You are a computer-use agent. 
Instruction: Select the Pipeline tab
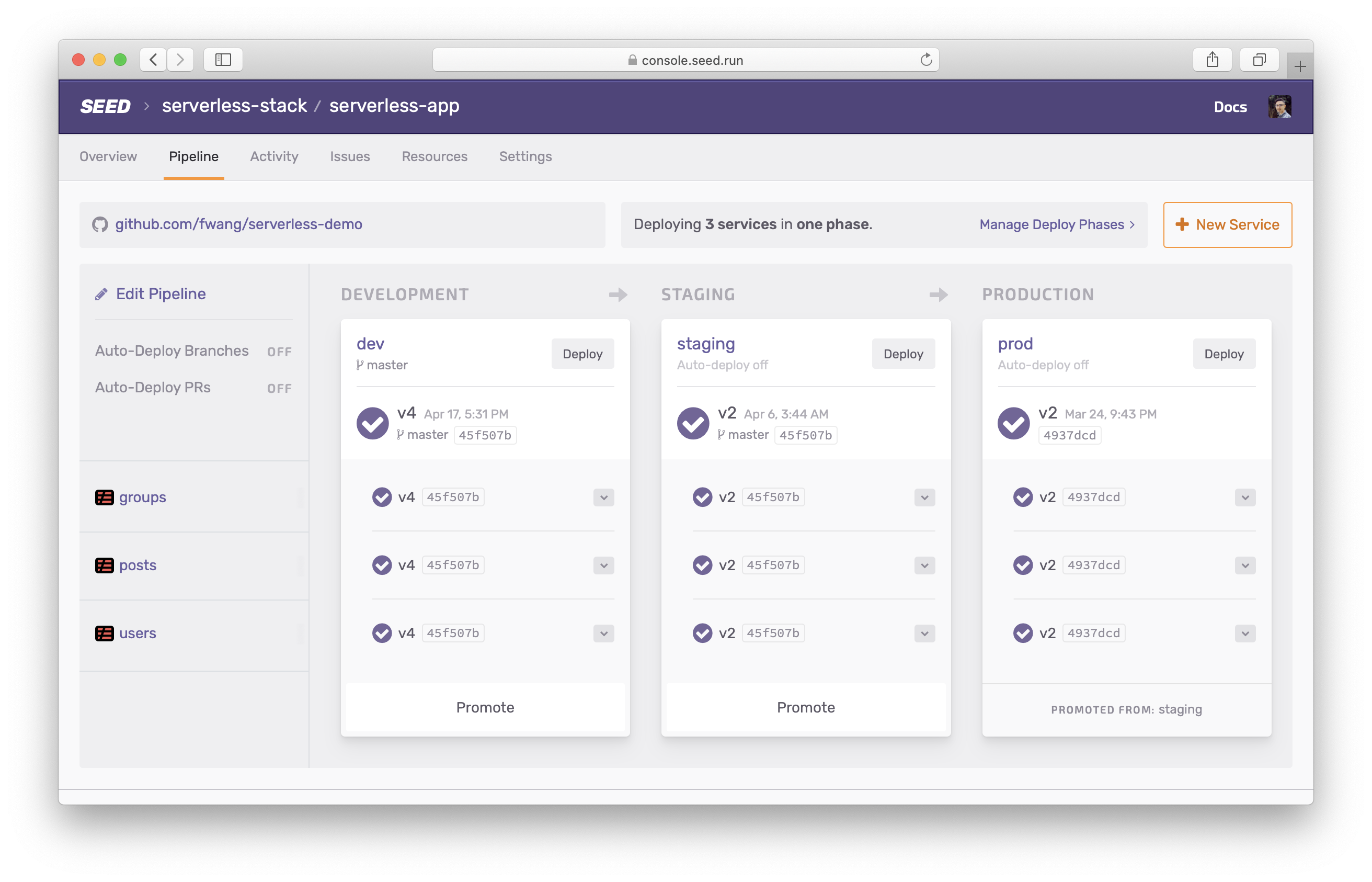pos(194,157)
